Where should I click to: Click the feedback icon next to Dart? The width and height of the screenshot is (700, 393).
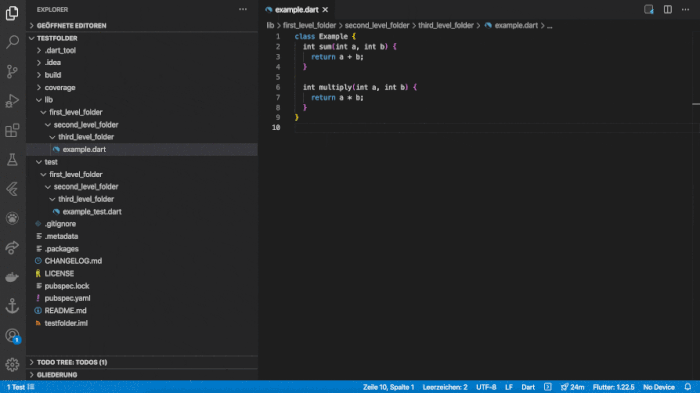(548, 387)
